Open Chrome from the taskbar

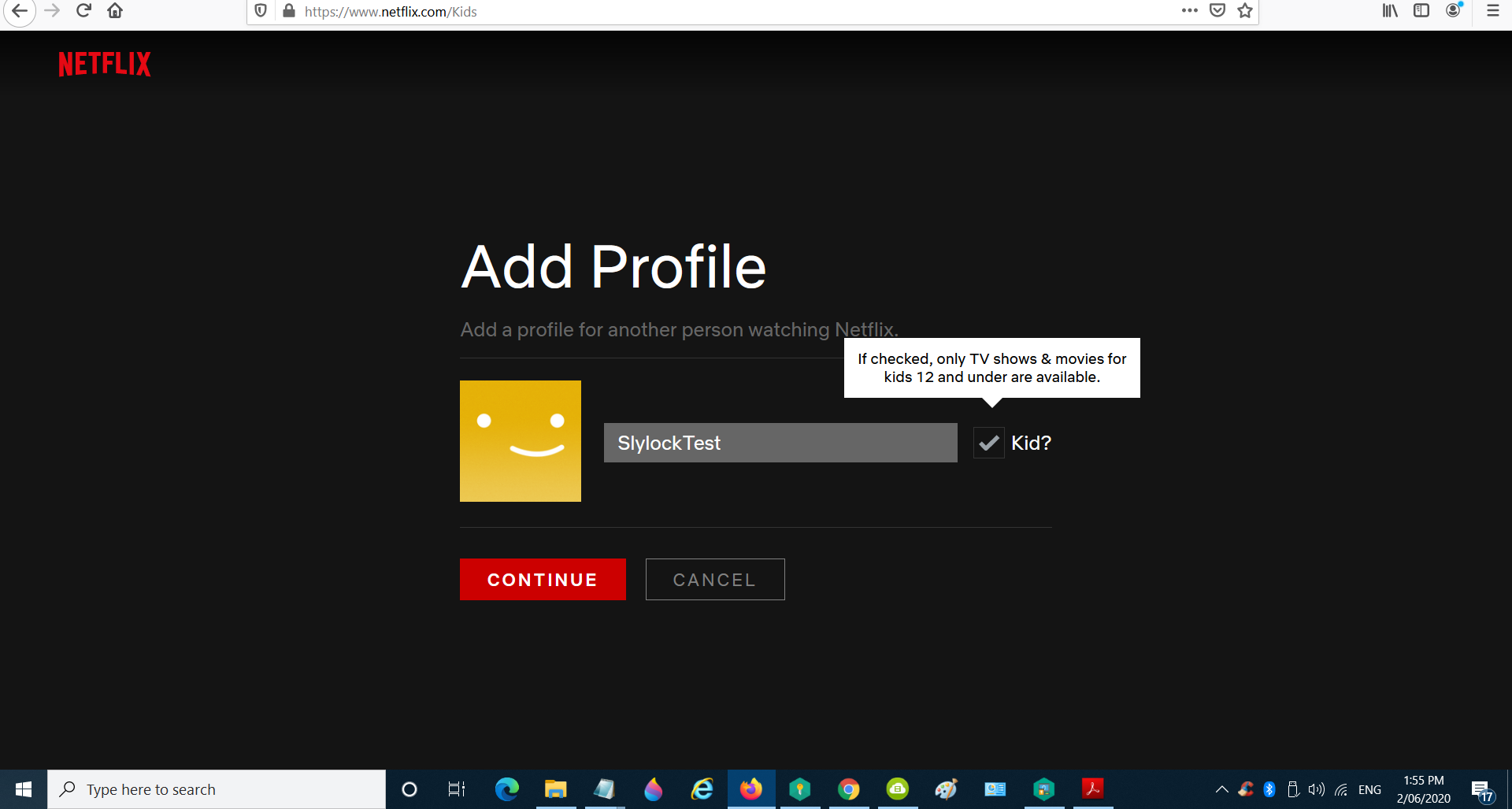tap(848, 789)
